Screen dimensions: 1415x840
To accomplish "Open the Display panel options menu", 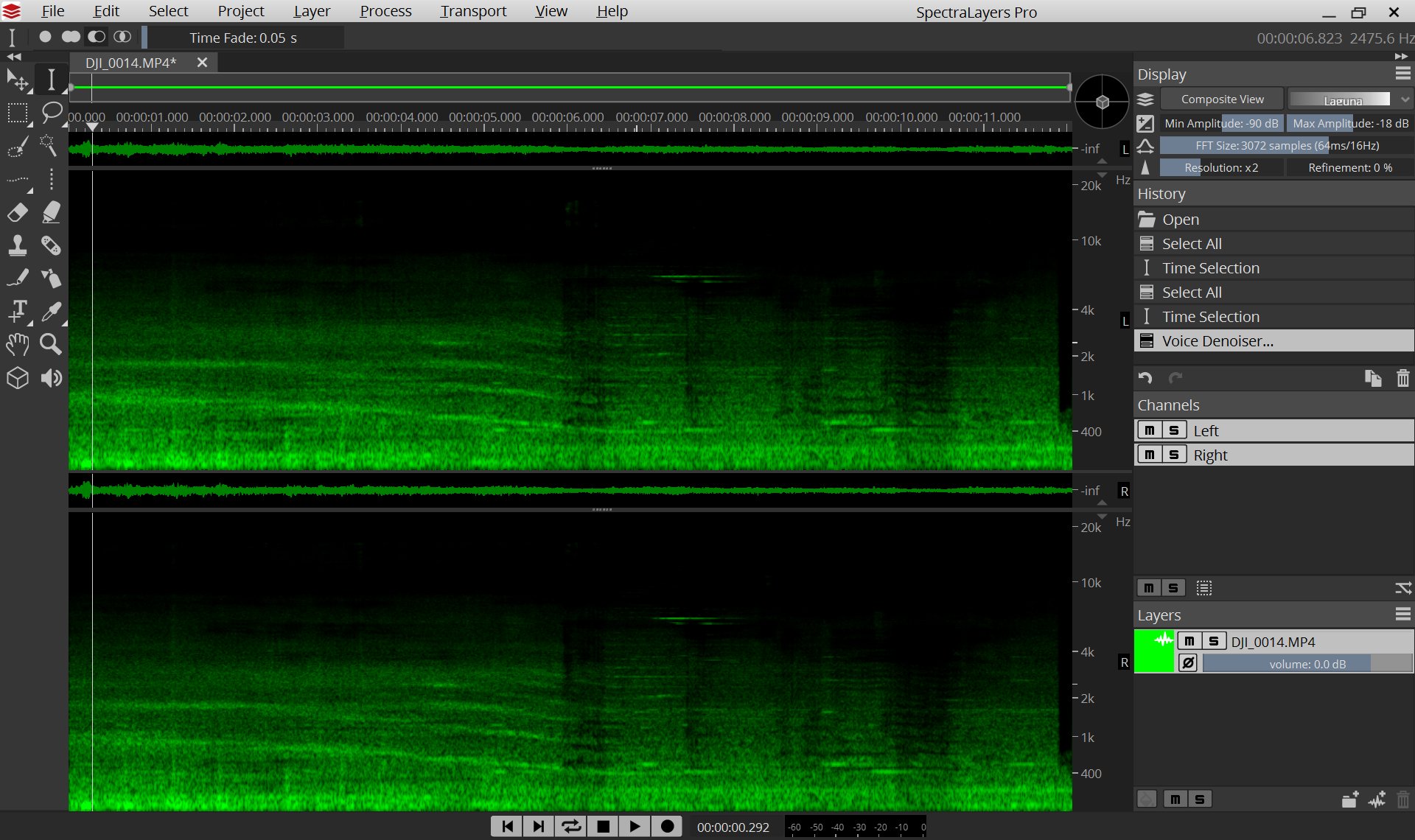I will [x=1403, y=74].
